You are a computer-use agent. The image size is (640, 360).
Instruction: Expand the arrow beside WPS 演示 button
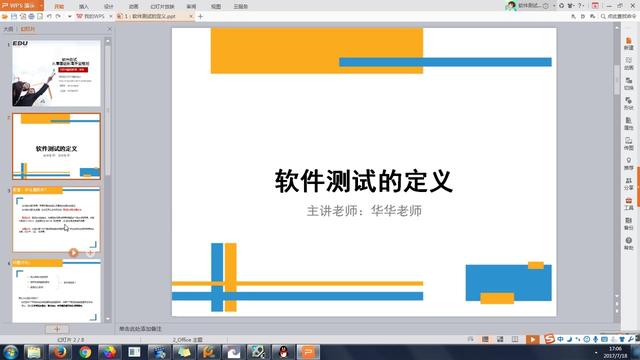41,6
